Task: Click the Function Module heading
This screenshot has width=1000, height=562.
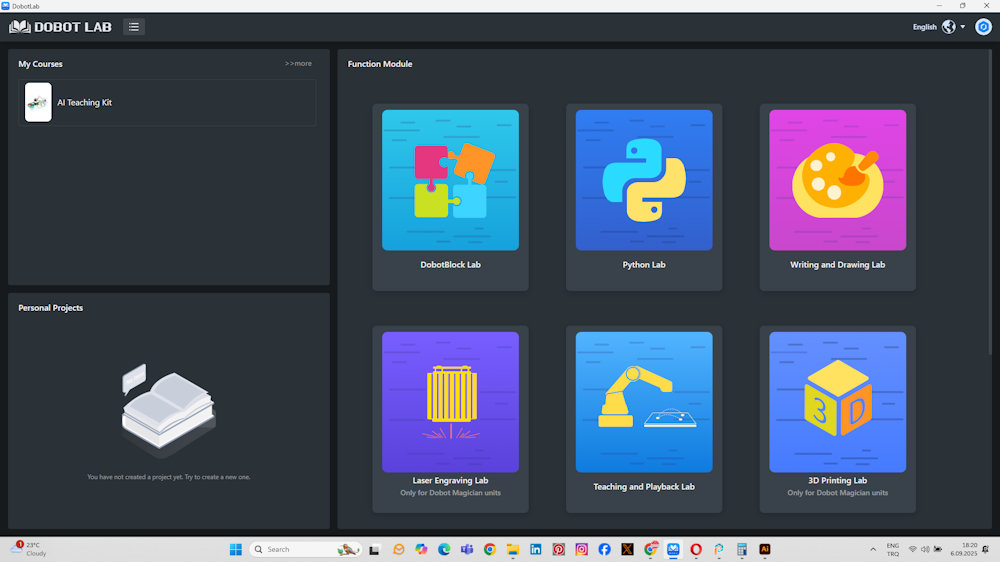Action: pyautogui.click(x=379, y=64)
